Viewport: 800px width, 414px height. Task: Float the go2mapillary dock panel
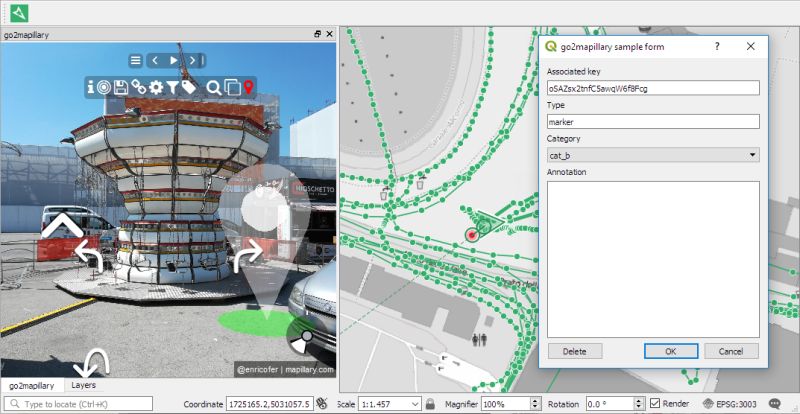[317, 34]
